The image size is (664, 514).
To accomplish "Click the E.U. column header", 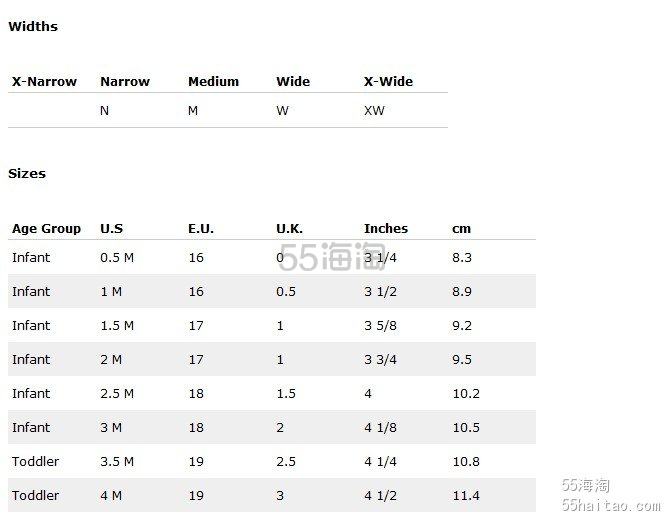I will [x=201, y=229].
